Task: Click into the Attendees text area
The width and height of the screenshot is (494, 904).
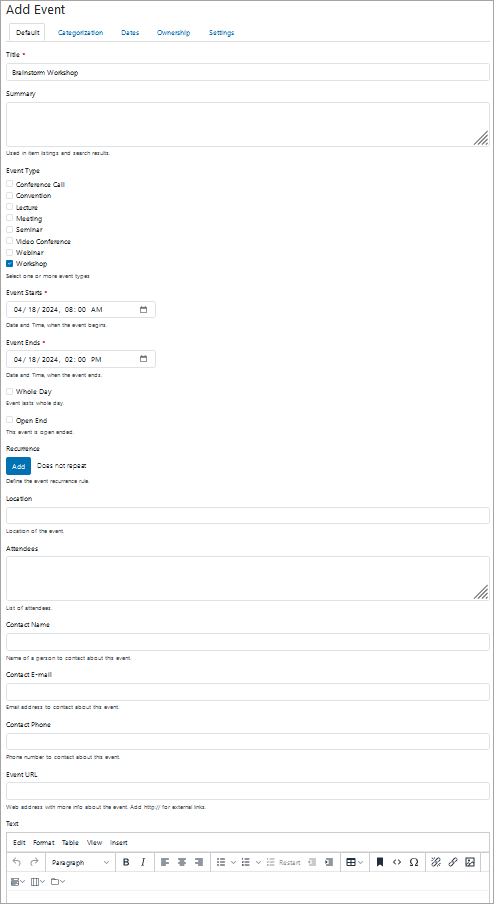Action: click(248, 578)
